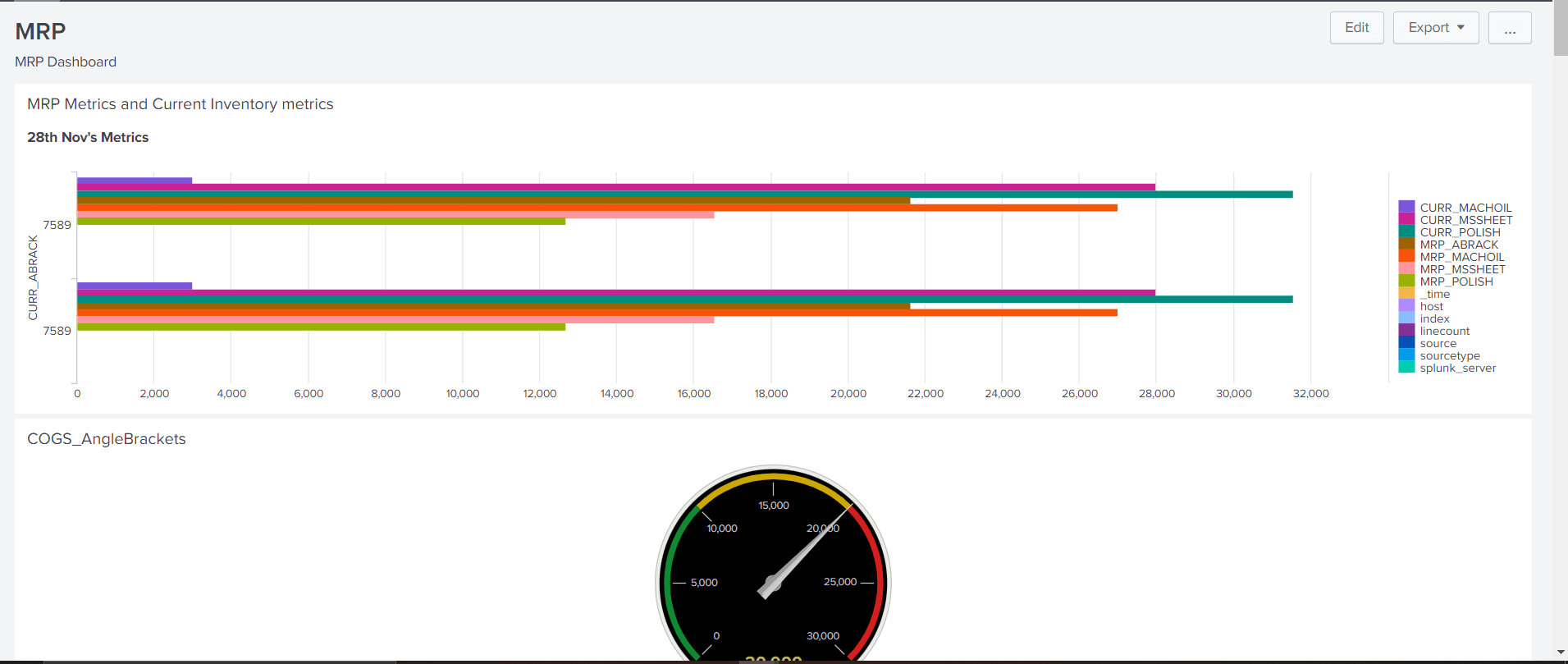
Task: Select the sourcetype legend entry
Action: [x=1449, y=355]
